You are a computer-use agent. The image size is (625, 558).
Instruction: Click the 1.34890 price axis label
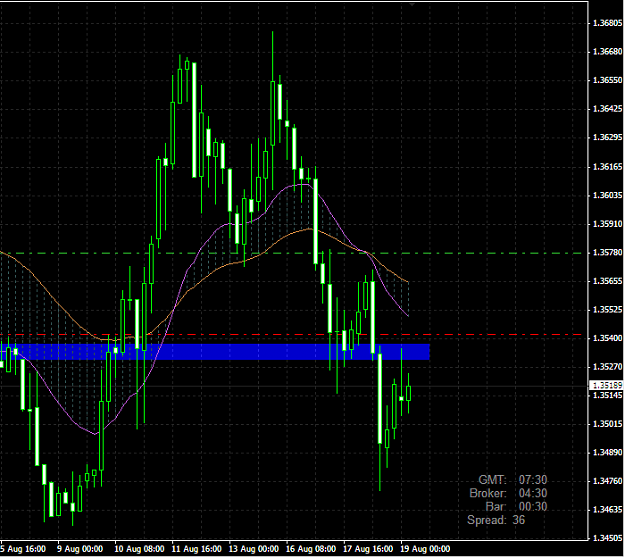[x=607, y=452]
